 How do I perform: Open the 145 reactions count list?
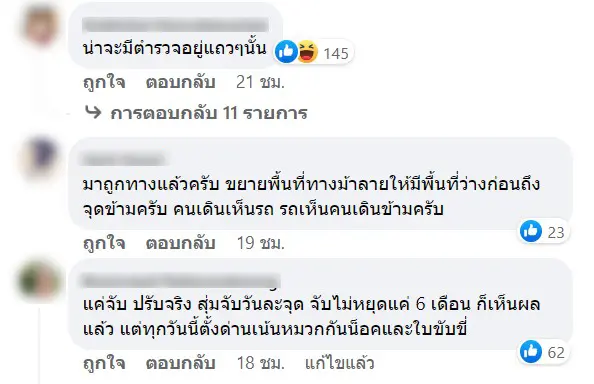click(336, 53)
